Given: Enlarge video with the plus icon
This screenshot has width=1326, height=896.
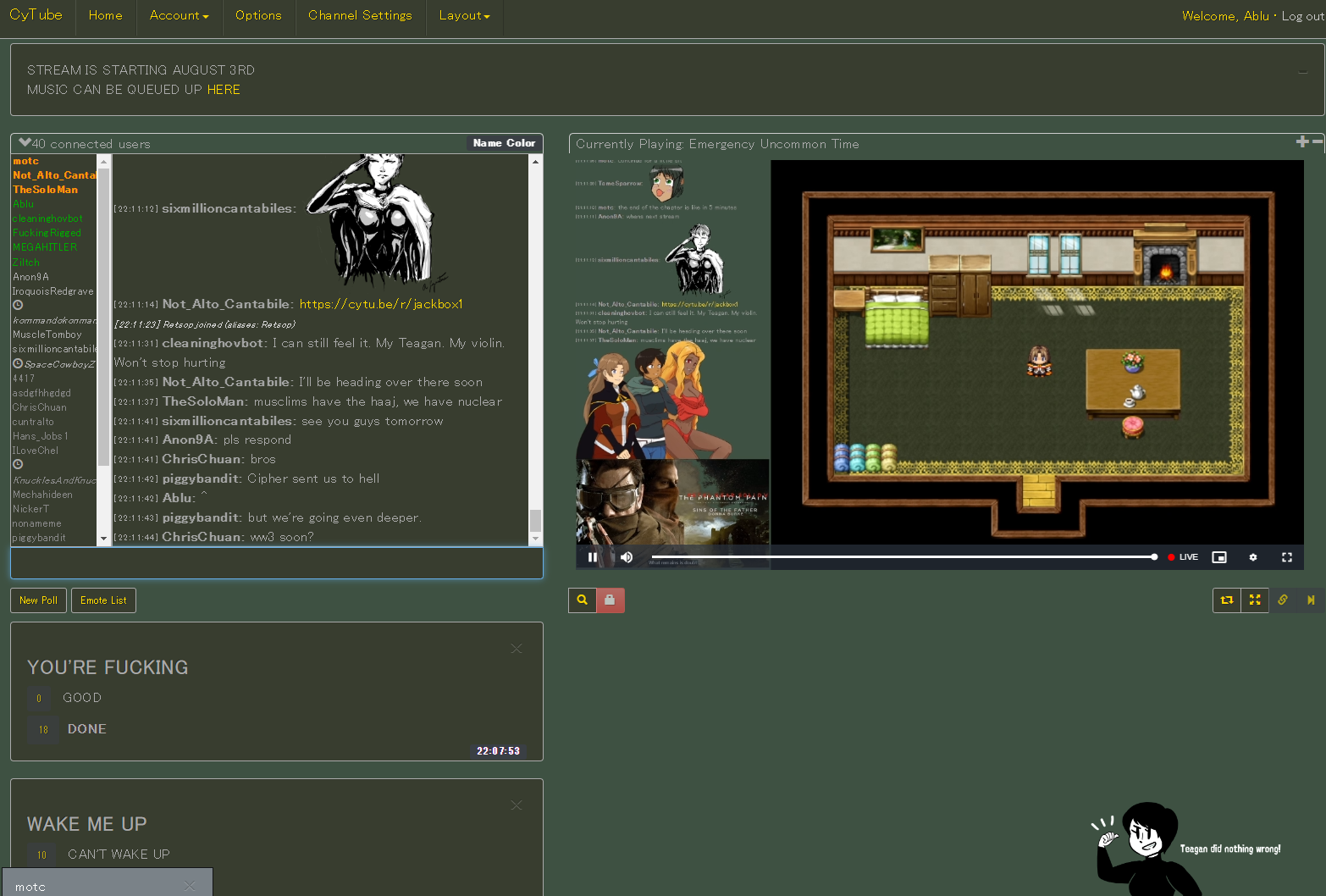Looking at the screenshot, I should click(1302, 142).
